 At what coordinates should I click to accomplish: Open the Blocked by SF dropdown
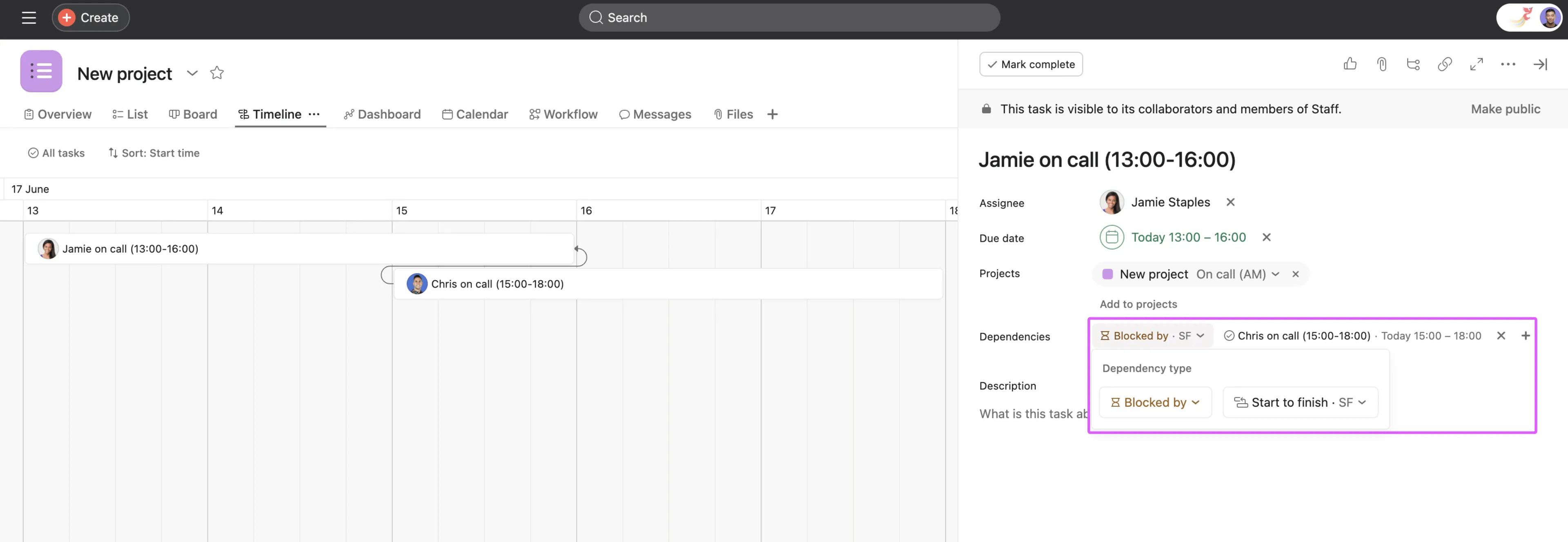pyautogui.click(x=1151, y=336)
